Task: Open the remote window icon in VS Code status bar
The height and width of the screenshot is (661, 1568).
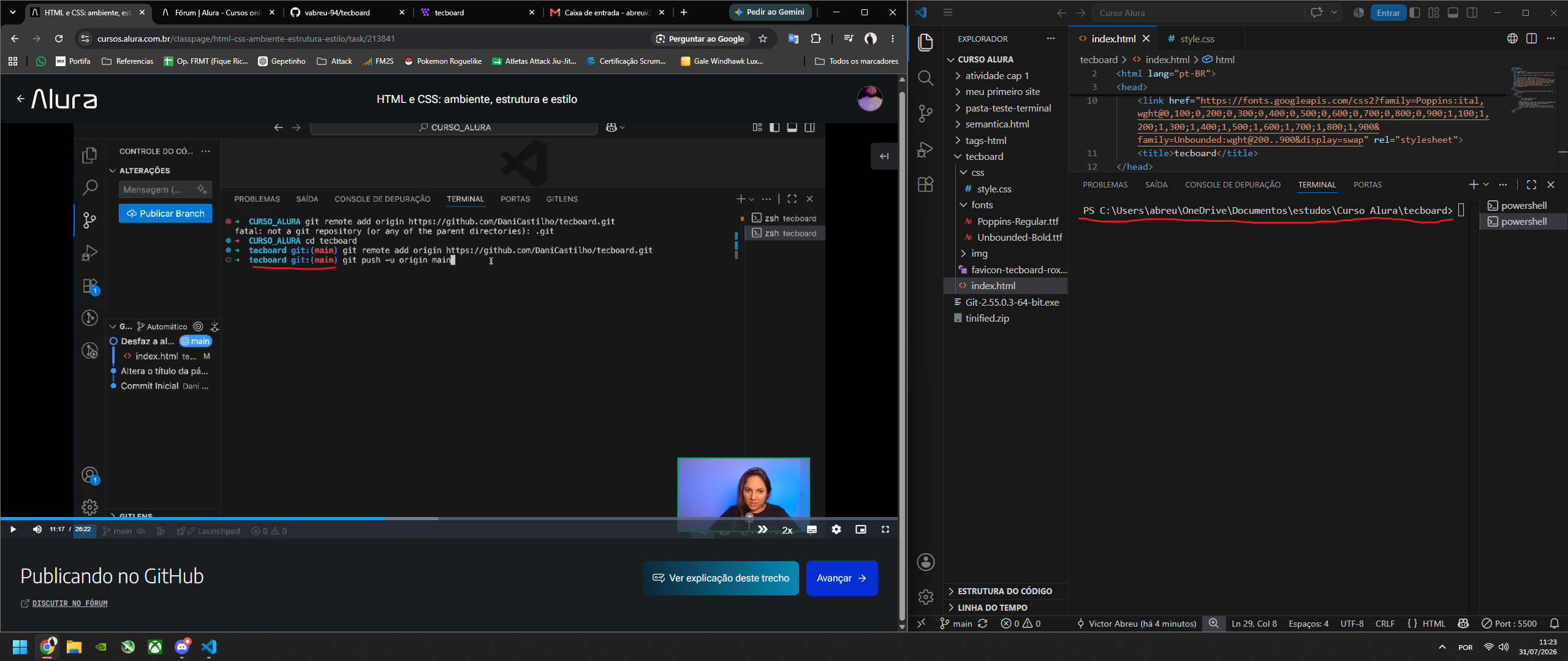Action: [922, 624]
